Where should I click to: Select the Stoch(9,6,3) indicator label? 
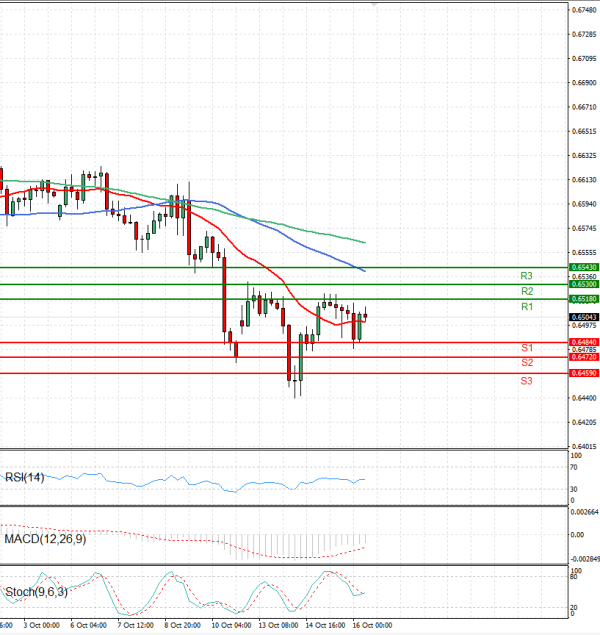pos(35,593)
